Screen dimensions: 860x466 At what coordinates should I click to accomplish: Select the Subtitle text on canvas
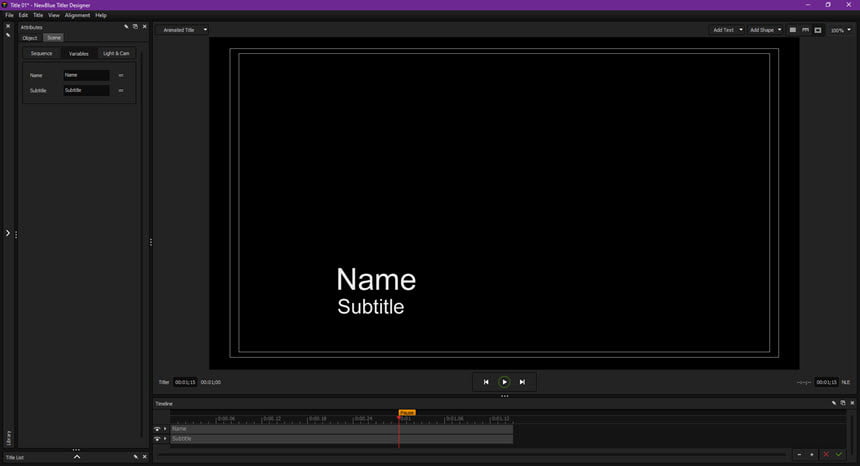click(x=371, y=306)
